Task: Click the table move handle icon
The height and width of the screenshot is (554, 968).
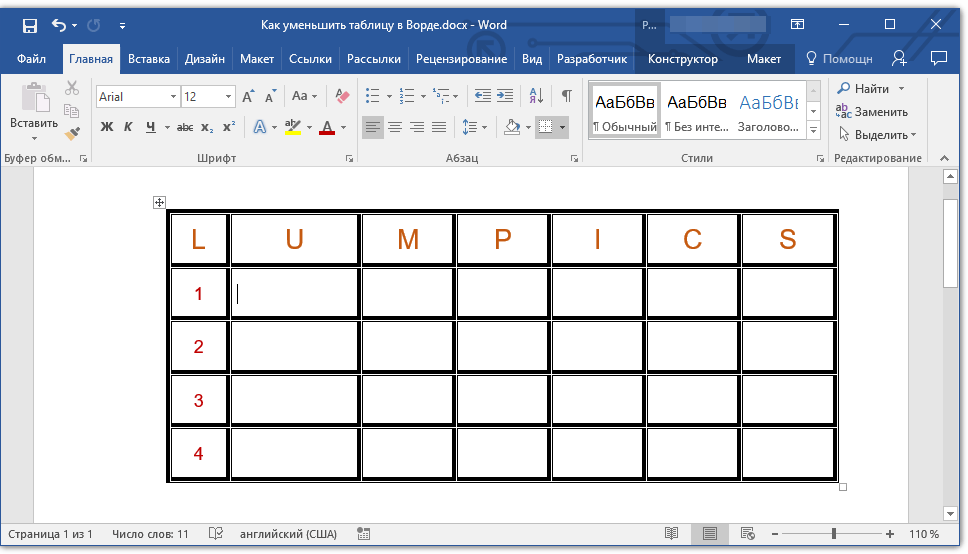Action: [x=159, y=203]
